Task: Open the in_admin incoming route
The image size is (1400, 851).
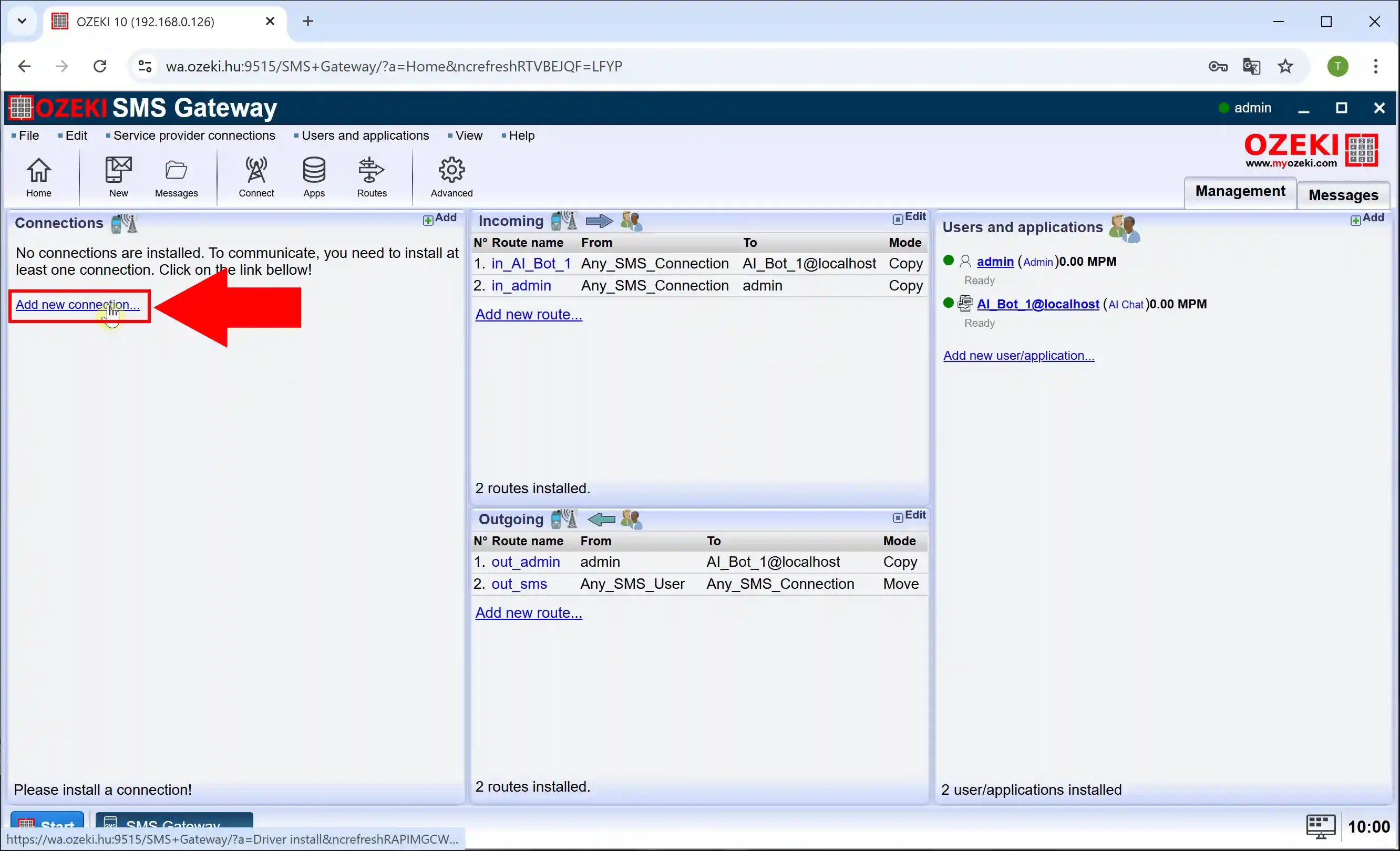Action: [x=521, y=286]
